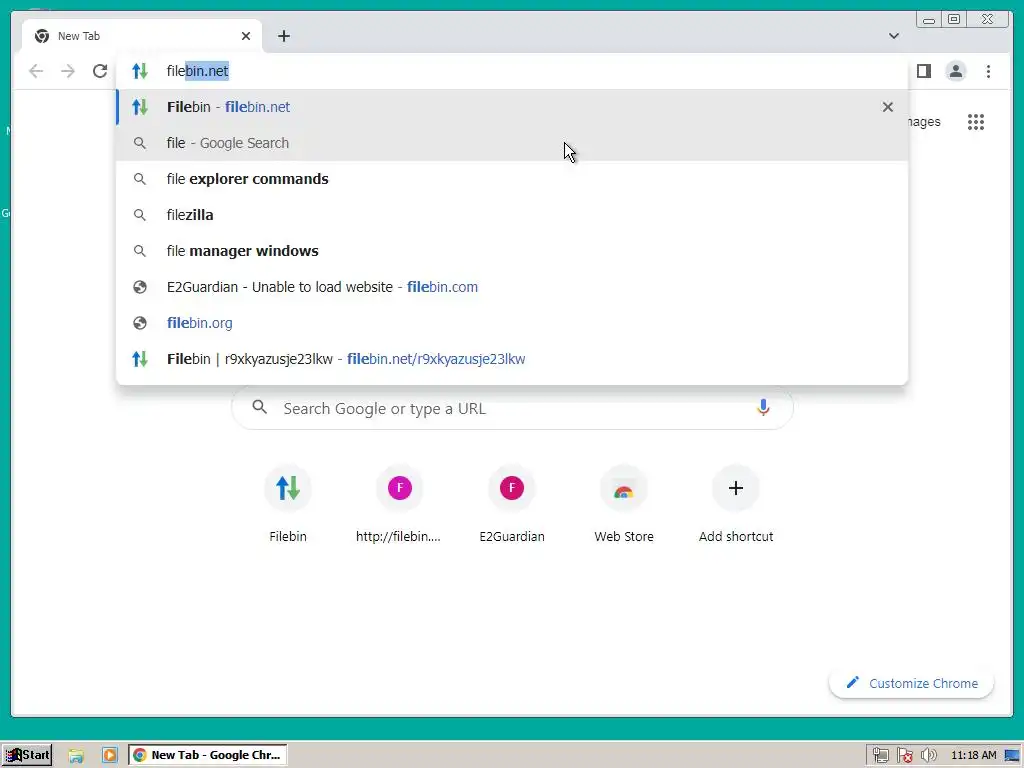Open the filebin.net/r9xkyazusje23lkw suggestion
Image resolution: width=1024 pixels, height=768 pixels.
(512, 358)
